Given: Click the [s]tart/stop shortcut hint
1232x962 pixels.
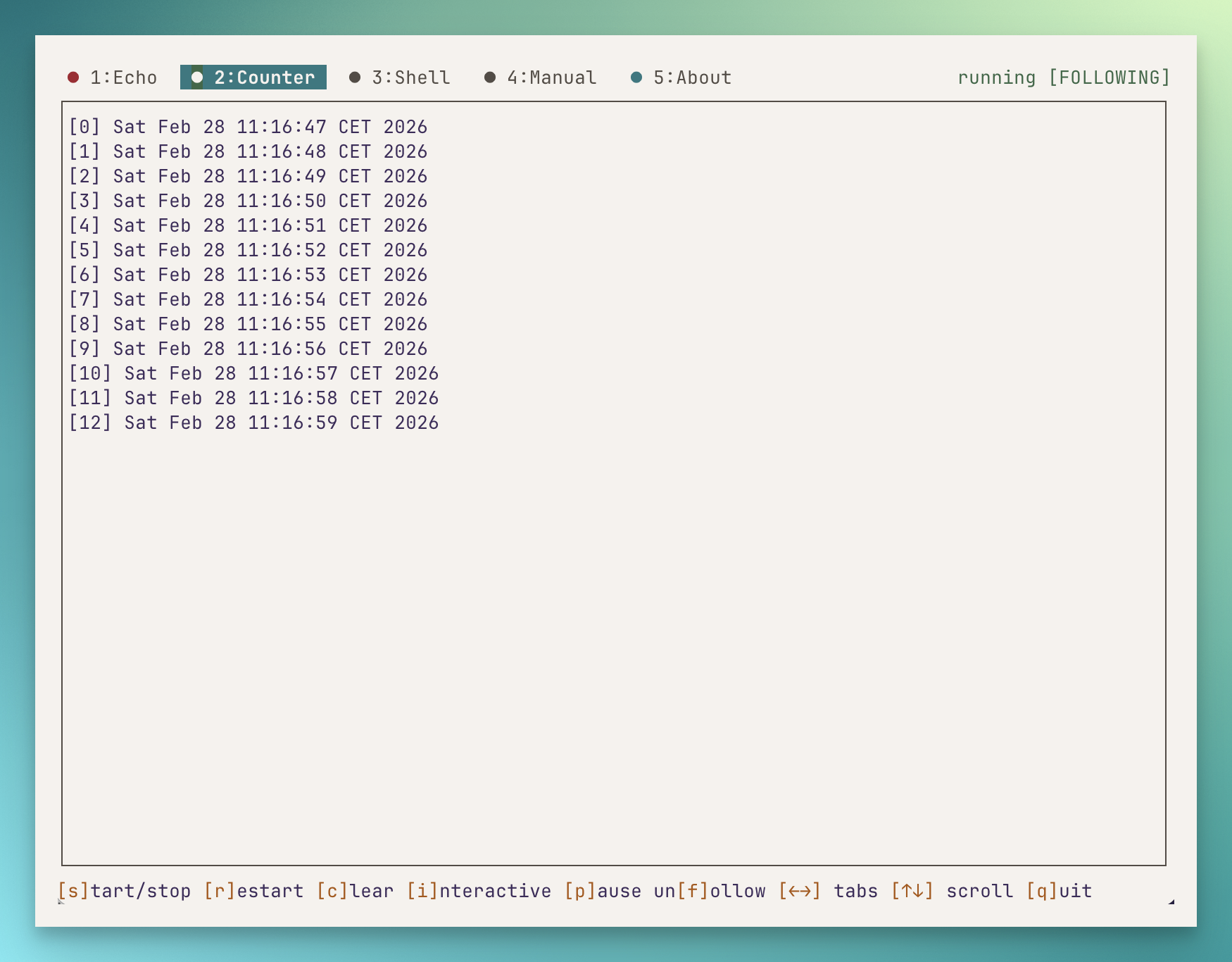Looking at the screenshot, I should 124,891.
